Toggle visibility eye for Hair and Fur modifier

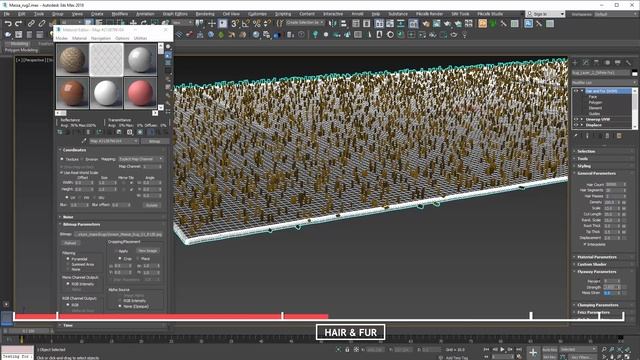pyautogui.click(x=575, y=91)
